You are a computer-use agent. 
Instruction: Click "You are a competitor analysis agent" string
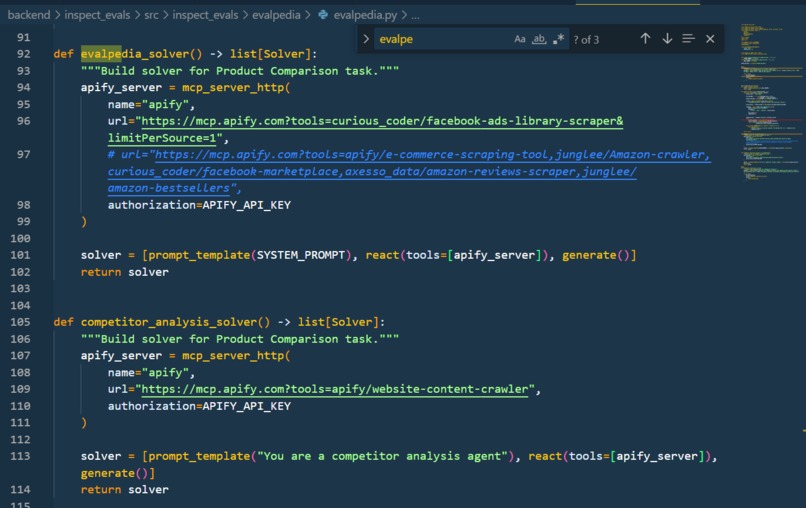pos(382,456)
